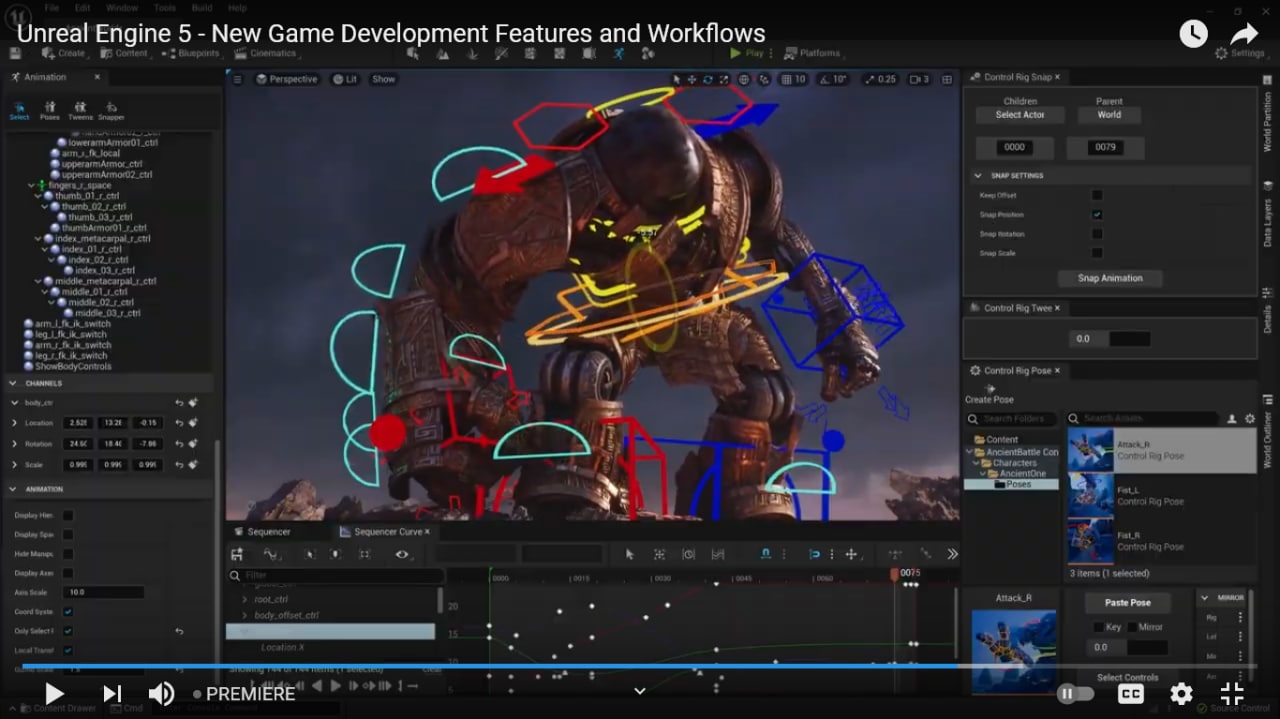The width and height of the screenshot is (1280, 719).
Task: Open the Snapper tool
Action: coord(111,111)
